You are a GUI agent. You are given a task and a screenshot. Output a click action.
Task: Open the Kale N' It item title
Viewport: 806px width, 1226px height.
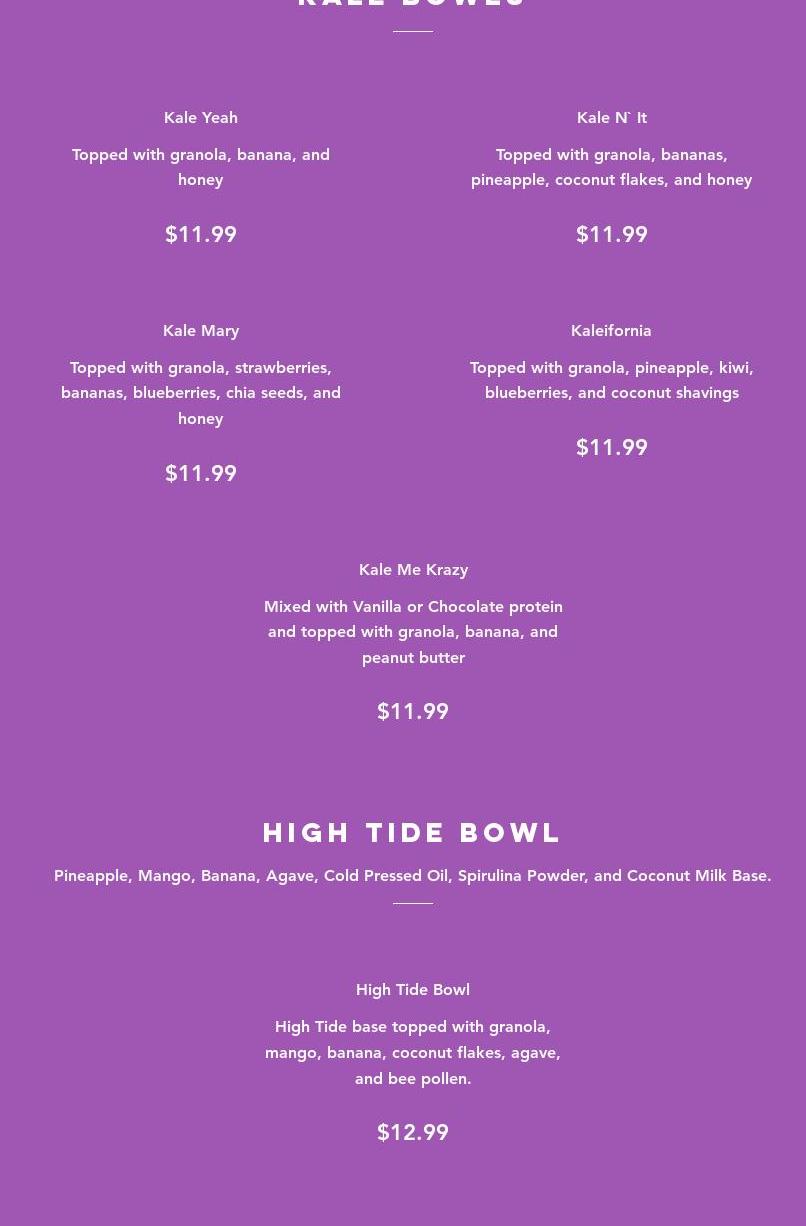point(611,118)
